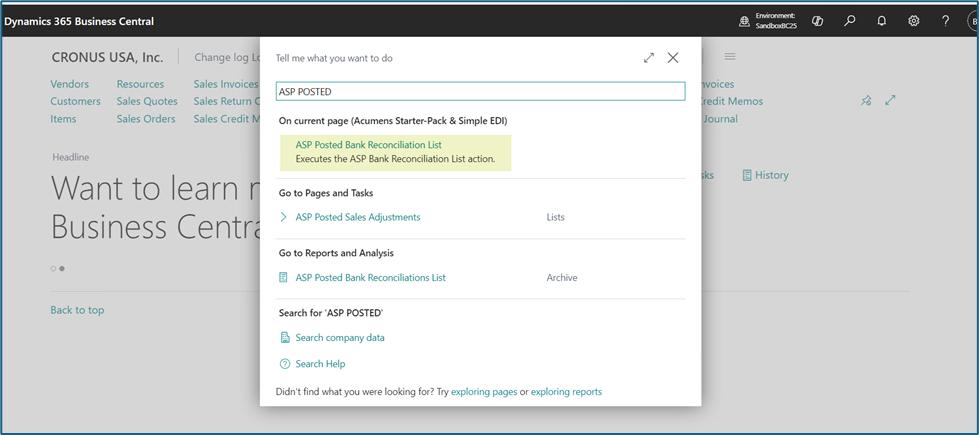The height and width of the screenshot is (435, 979).
Task: Click the search text field containing ASP POSTED
Action: tap(480, 91)
